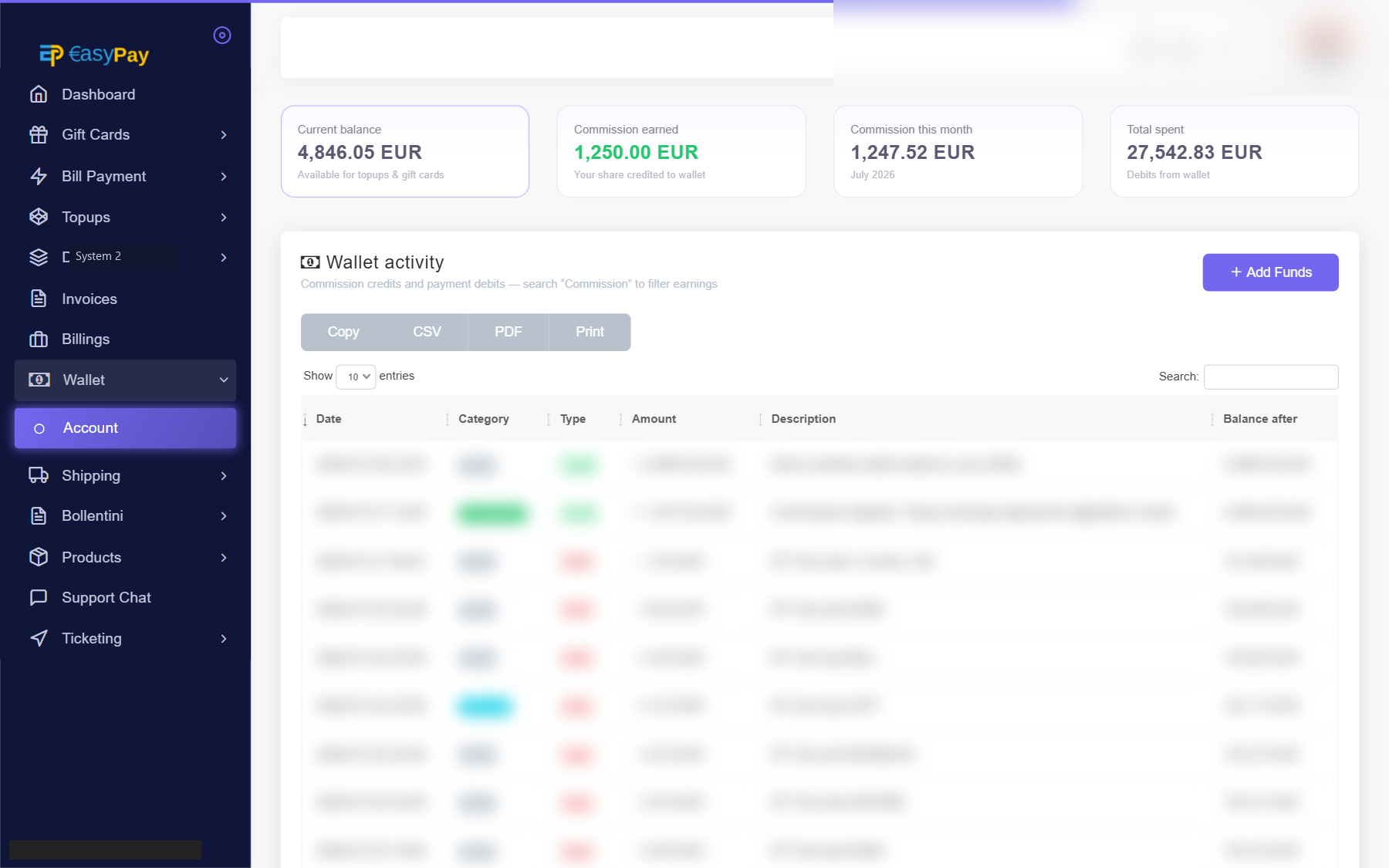The height and width of the screenshot is (868, 1389).
Task: Click the Support Chat bubble icon
Action: coord(39,597)
